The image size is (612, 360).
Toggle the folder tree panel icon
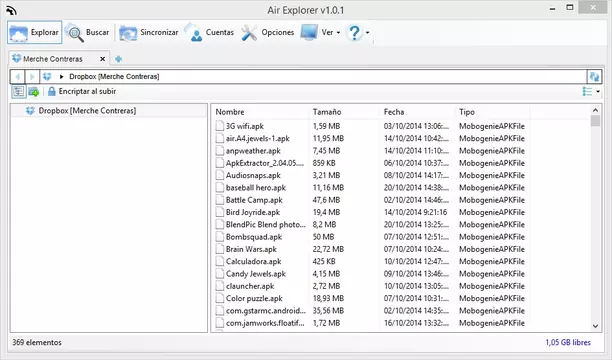18,91
